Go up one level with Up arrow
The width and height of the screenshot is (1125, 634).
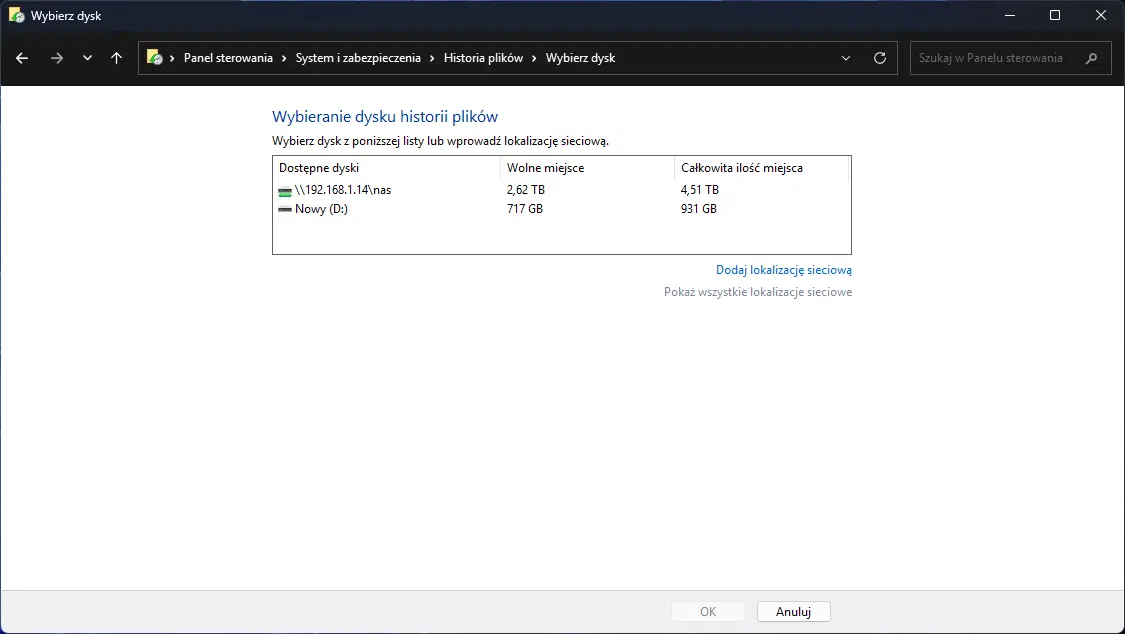tap(116, 58)
